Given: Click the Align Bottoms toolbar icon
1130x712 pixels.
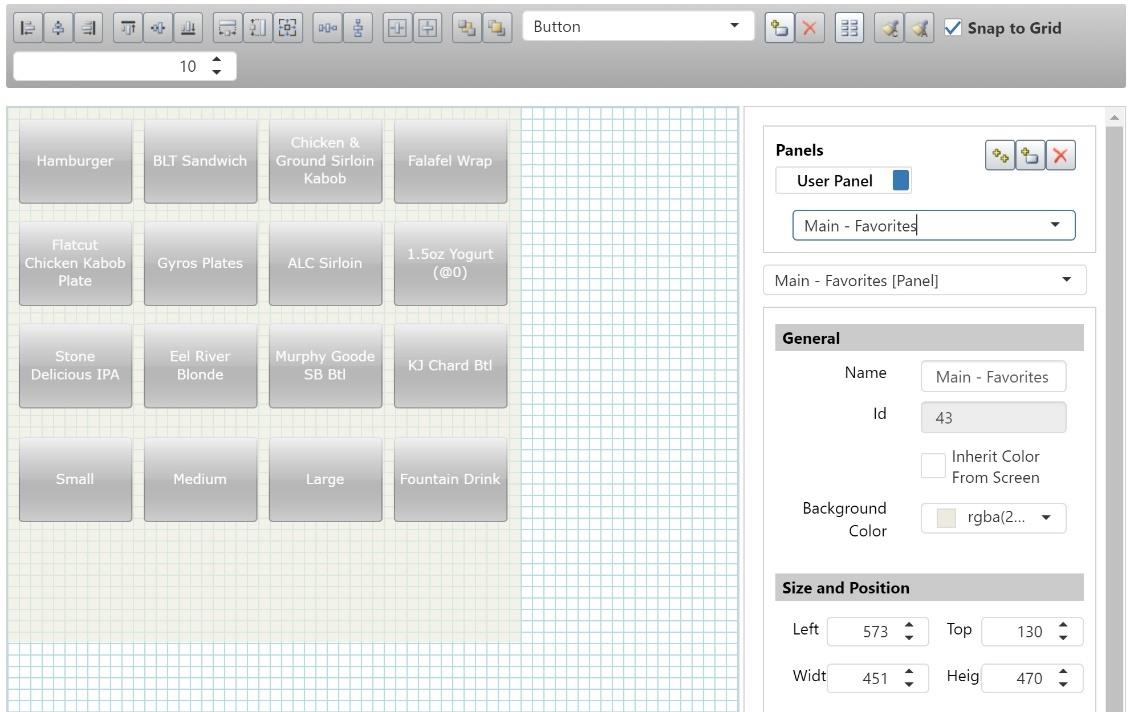Looking at the screenshot, I should point(188,28).
